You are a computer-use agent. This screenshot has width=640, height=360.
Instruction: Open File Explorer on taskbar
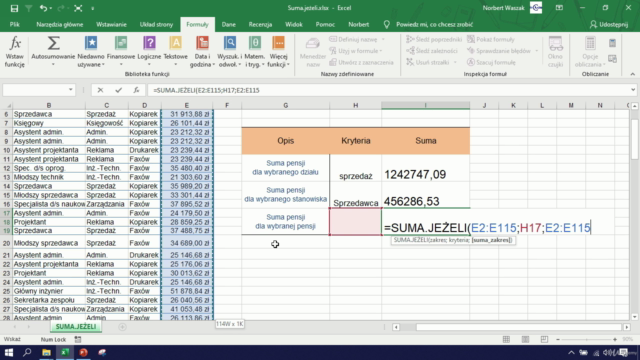coord(46,353)
